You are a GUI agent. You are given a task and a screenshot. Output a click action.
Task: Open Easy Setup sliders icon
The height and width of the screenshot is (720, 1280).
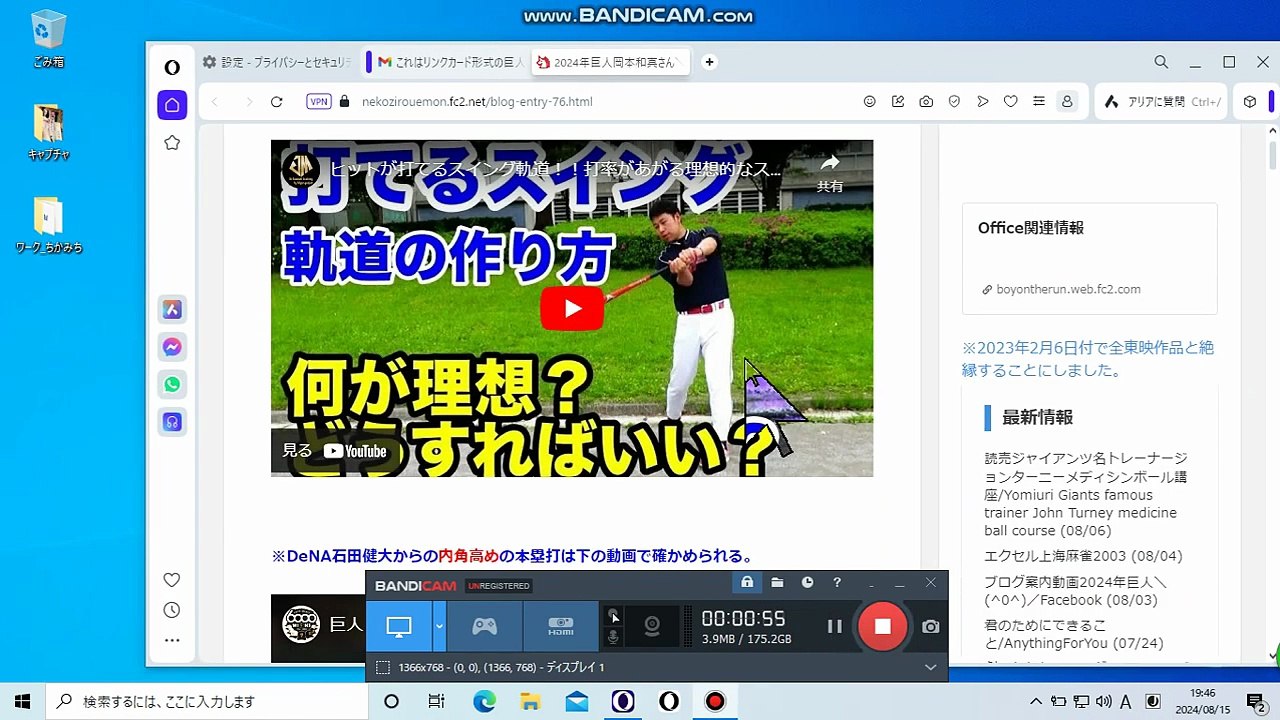click(x=1039, y=102)
